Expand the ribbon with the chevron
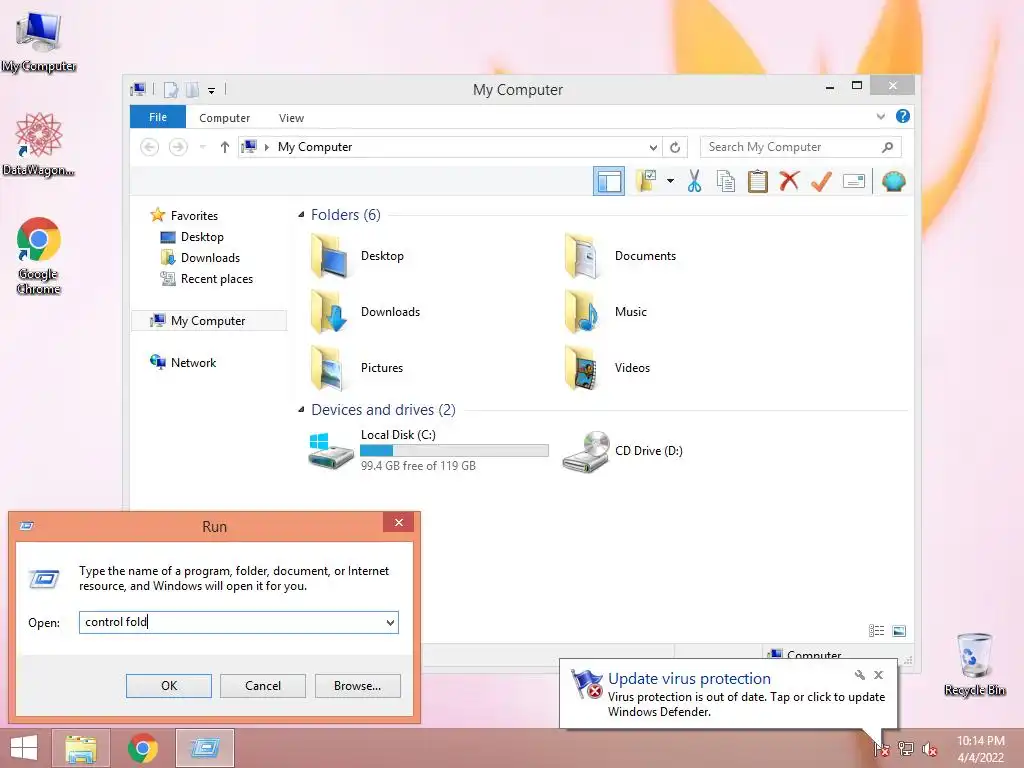The height and width of the screenshot is (768, 1024). coord(880,116)
